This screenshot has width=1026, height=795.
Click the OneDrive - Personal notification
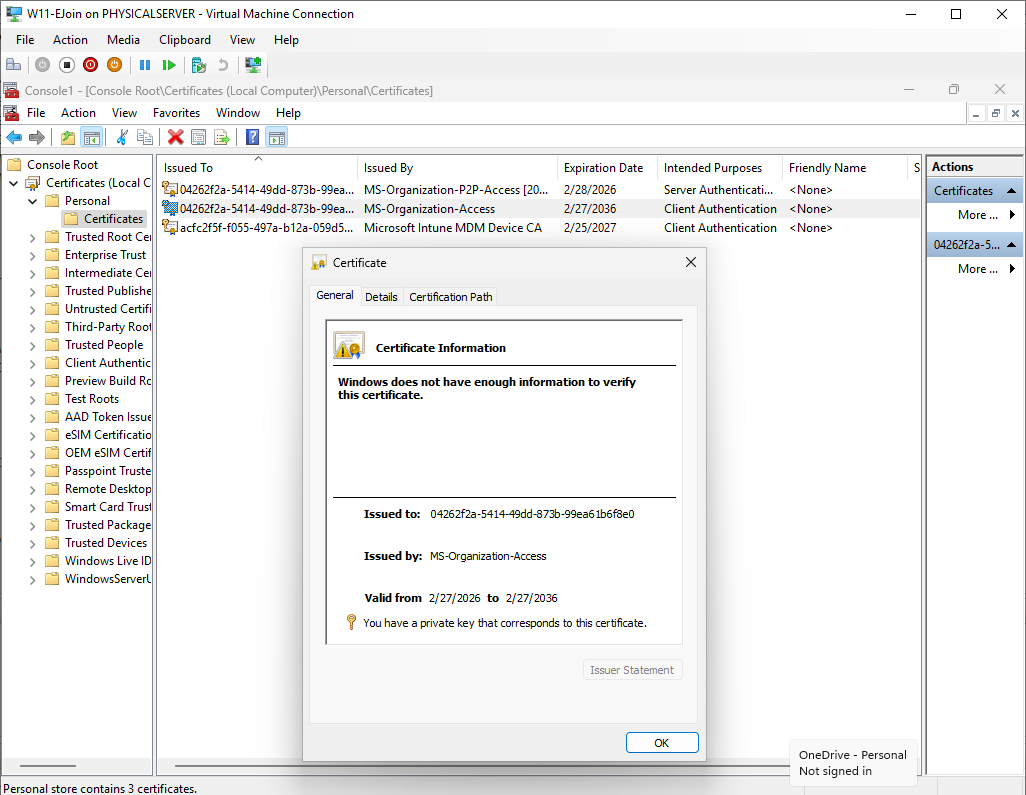coord(853,763)
